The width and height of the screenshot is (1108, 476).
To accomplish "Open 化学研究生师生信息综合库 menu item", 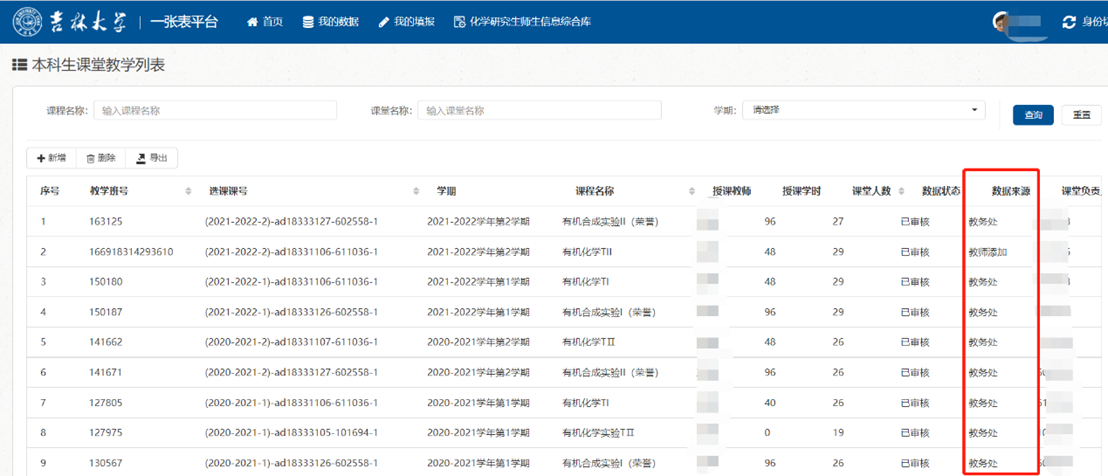I will pos(522,22).
